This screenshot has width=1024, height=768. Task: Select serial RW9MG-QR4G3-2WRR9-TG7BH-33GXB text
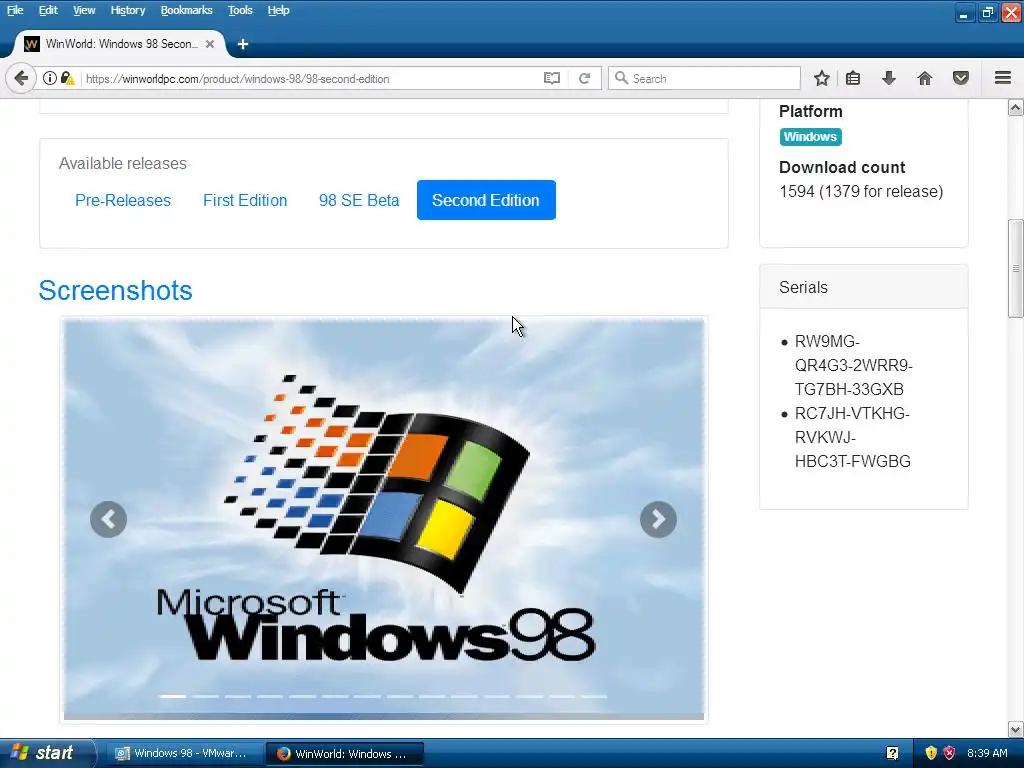point(853,365)
